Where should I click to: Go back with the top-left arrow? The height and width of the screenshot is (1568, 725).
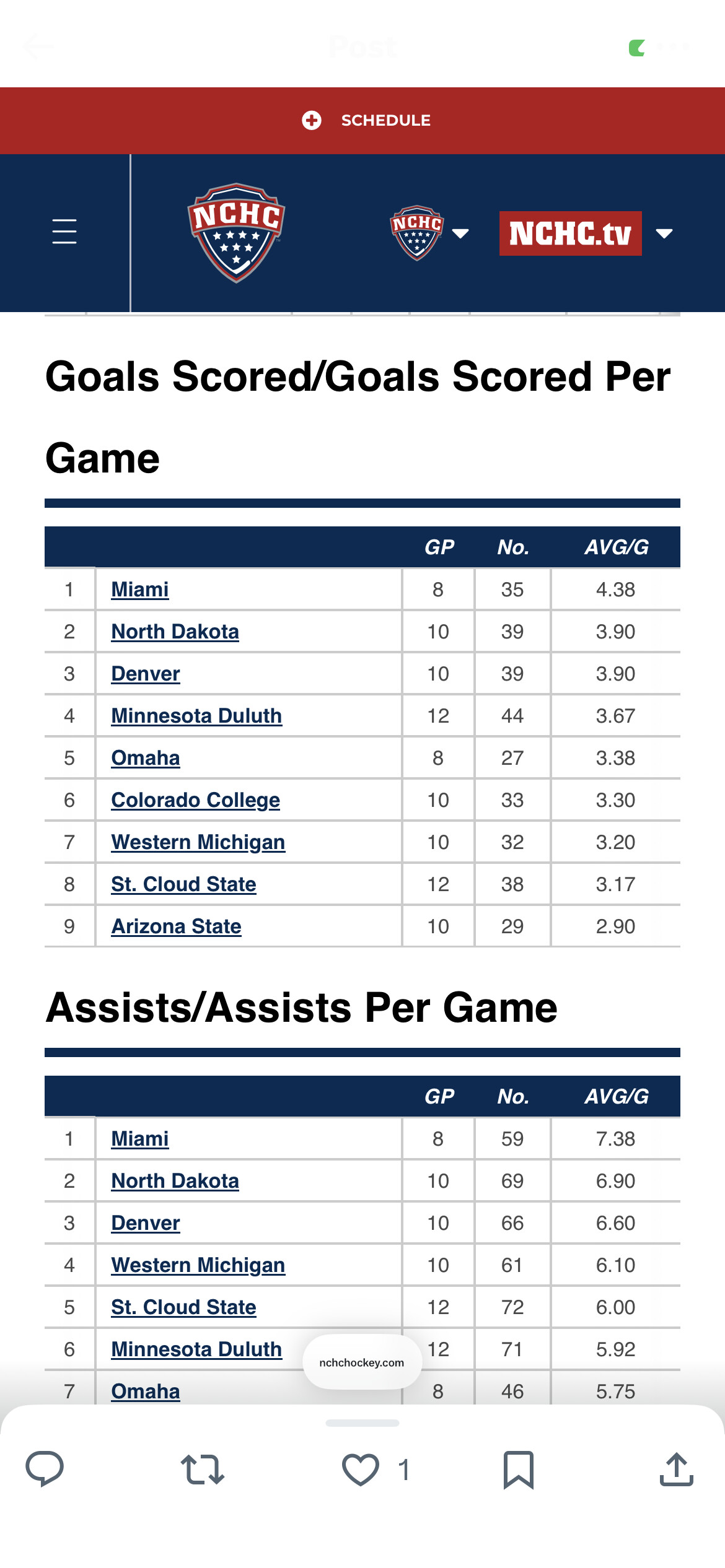(38, 46)
